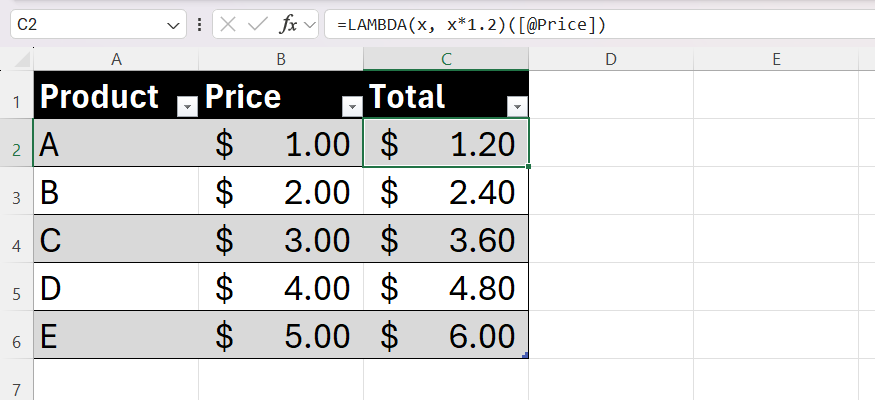Click the Total header cell
The width and height of the screenshot is (875, 400).
446,95
